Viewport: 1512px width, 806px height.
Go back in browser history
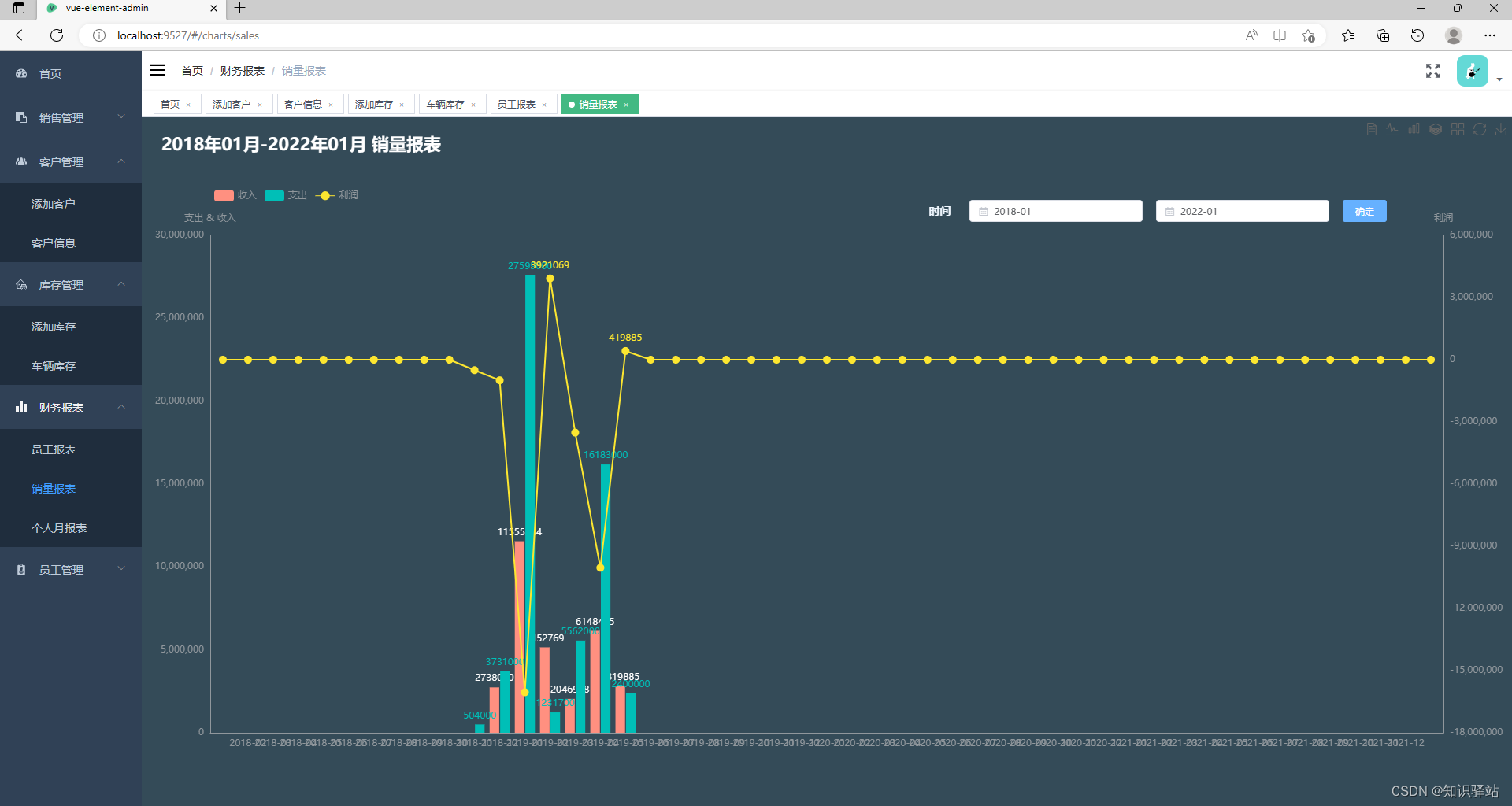[x=22, y=35]
